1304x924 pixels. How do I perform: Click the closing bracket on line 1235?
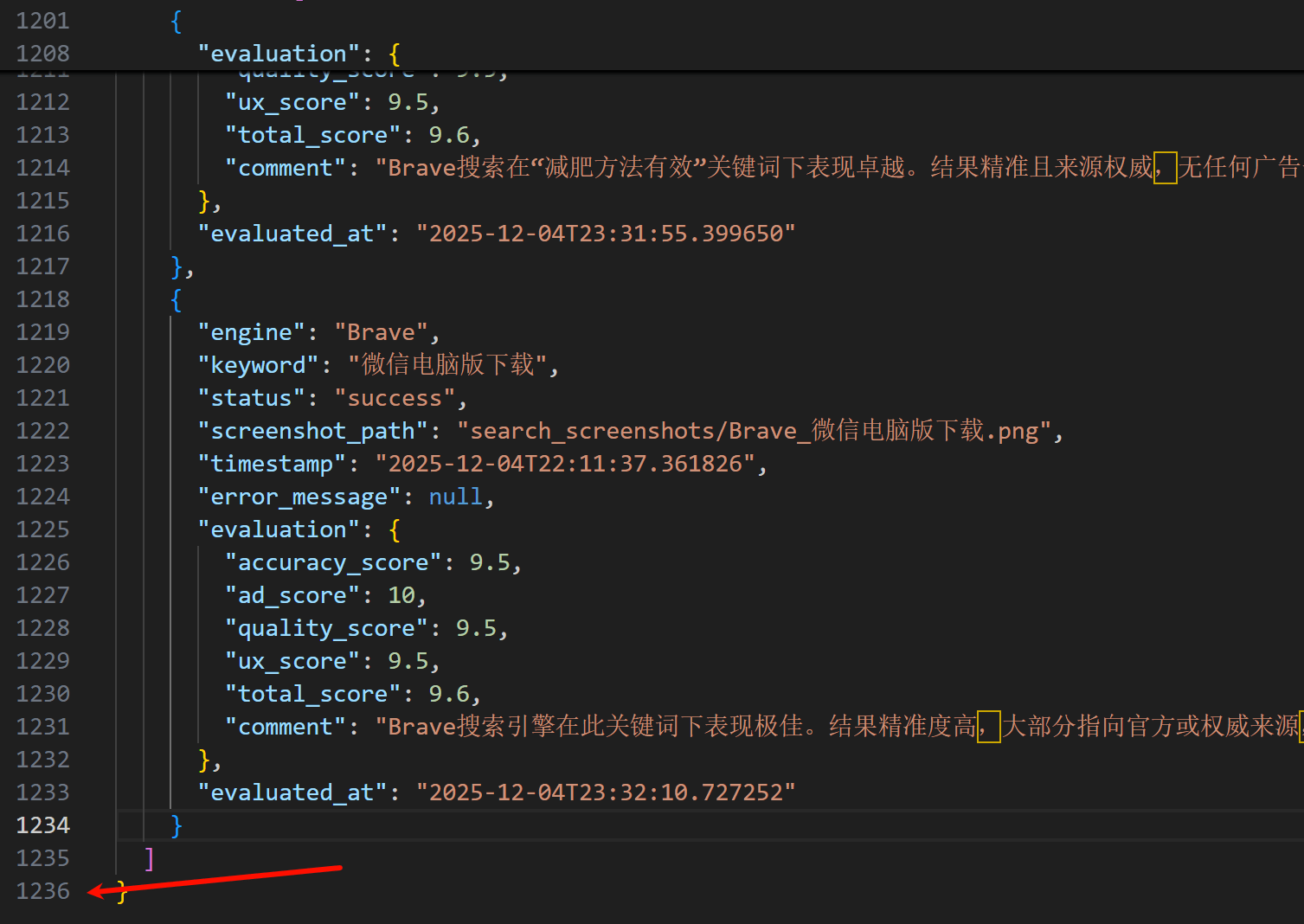(148, 857)
